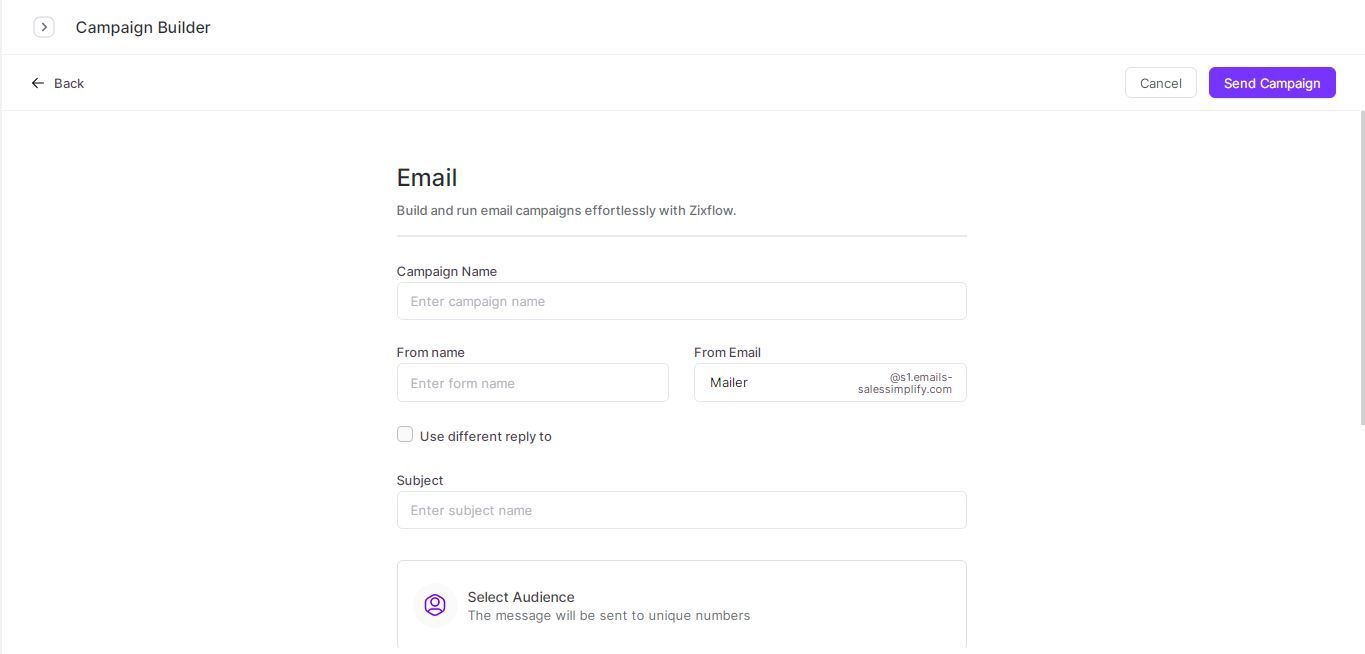The image size is (1365, 654).
Task: Click the Send Campaign button
Action: click(x=1271, y=83)
